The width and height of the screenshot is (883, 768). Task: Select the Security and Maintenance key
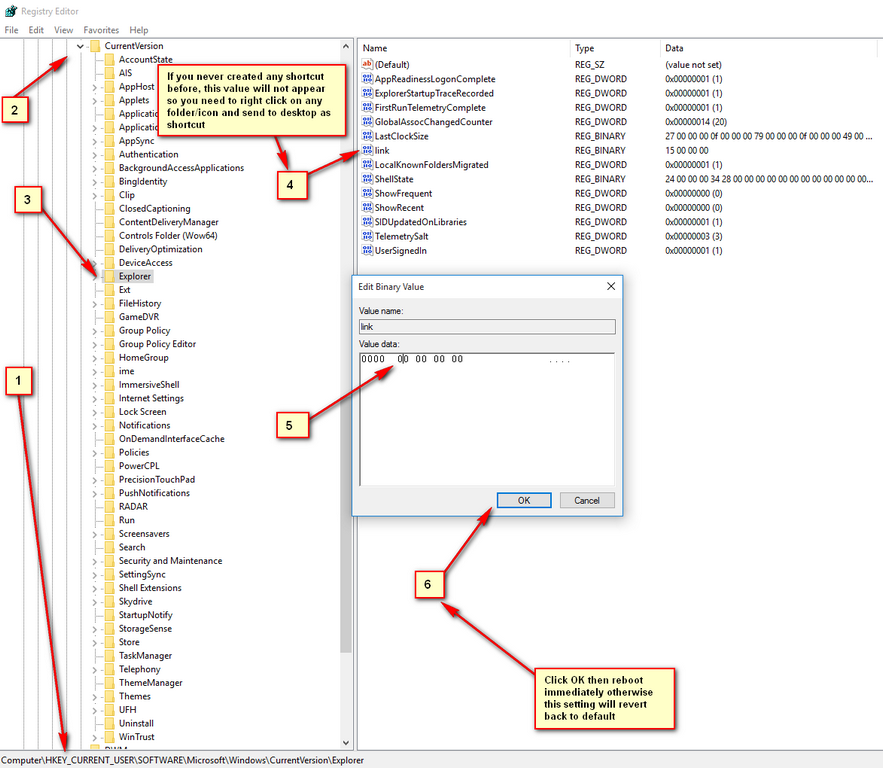tap(170, 561)
